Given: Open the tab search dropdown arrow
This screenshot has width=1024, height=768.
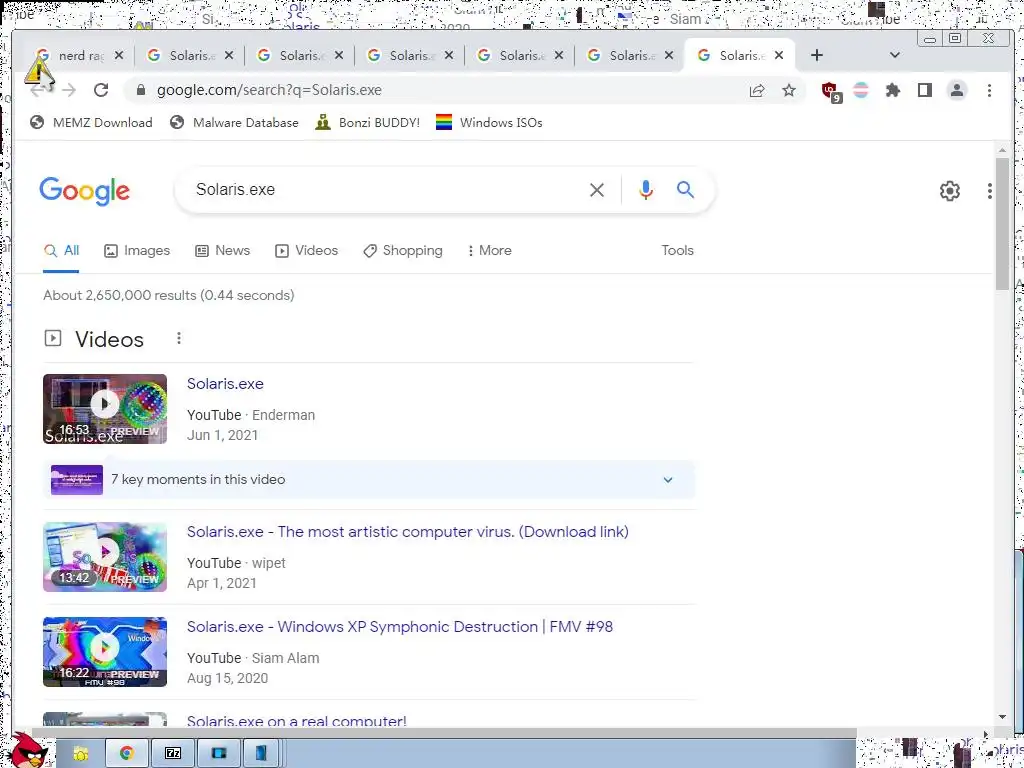Looking at the screenshot, I should pyautogui.click(x=895, y=56).
